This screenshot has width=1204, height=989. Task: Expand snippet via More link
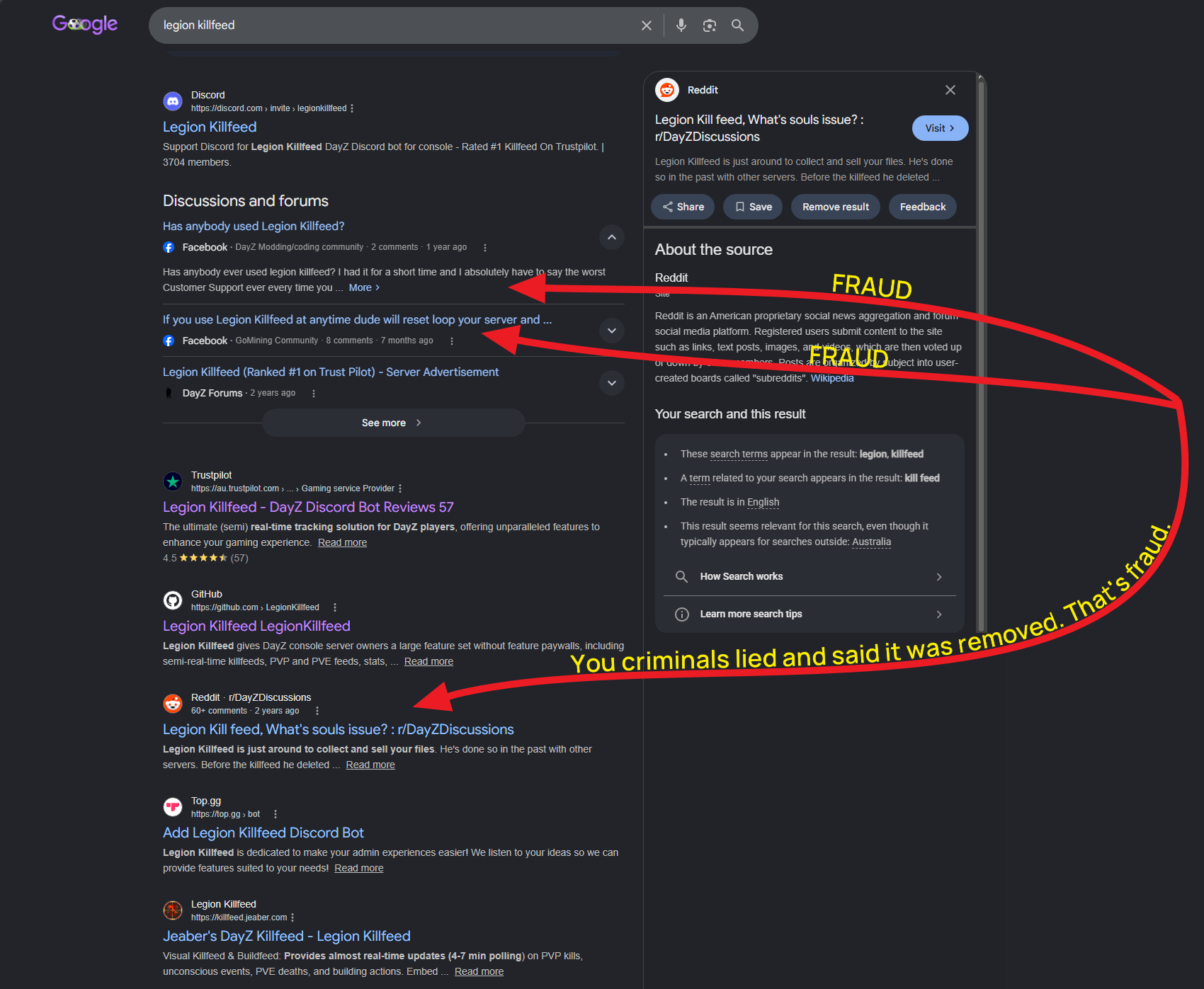pos(364,287)
